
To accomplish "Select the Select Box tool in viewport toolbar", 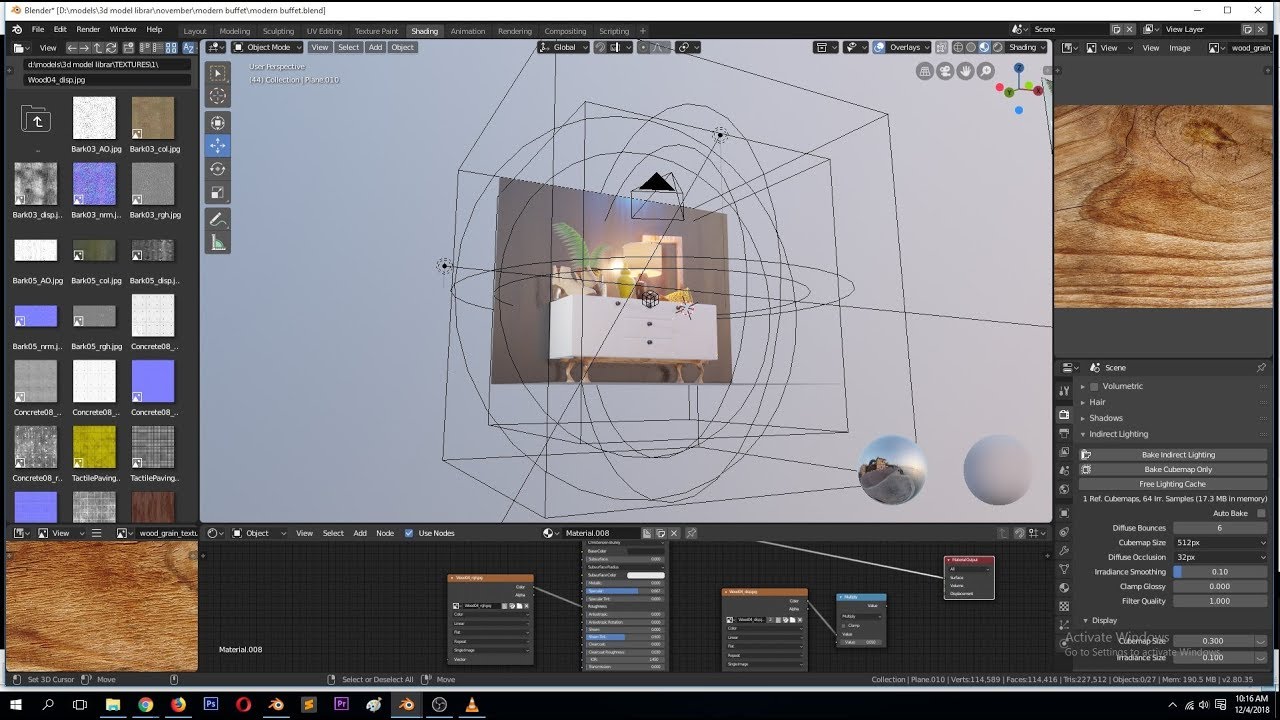I will [x=217, y=73].
